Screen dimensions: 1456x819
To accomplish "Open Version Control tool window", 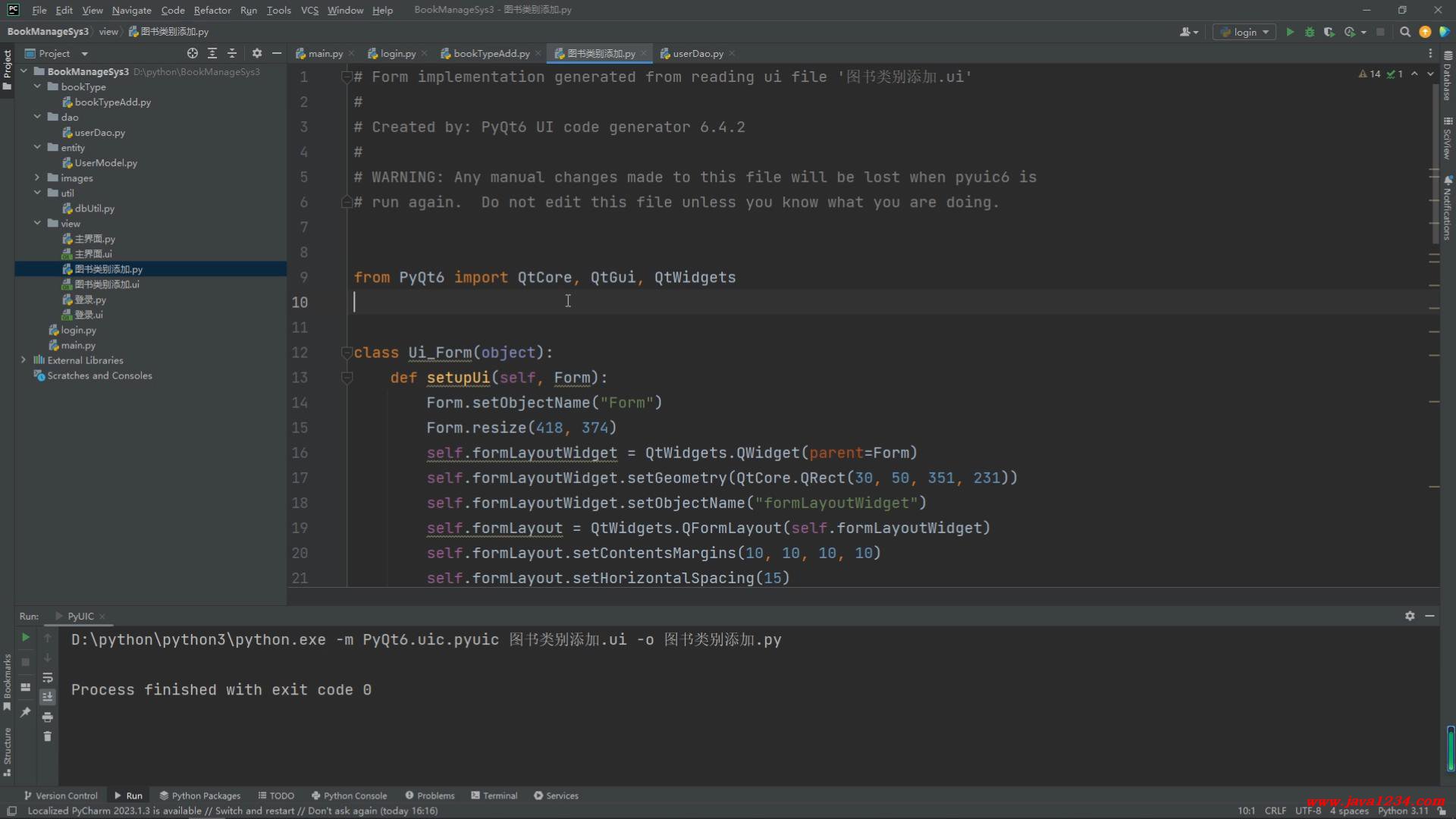I will [x=61, y=795].
